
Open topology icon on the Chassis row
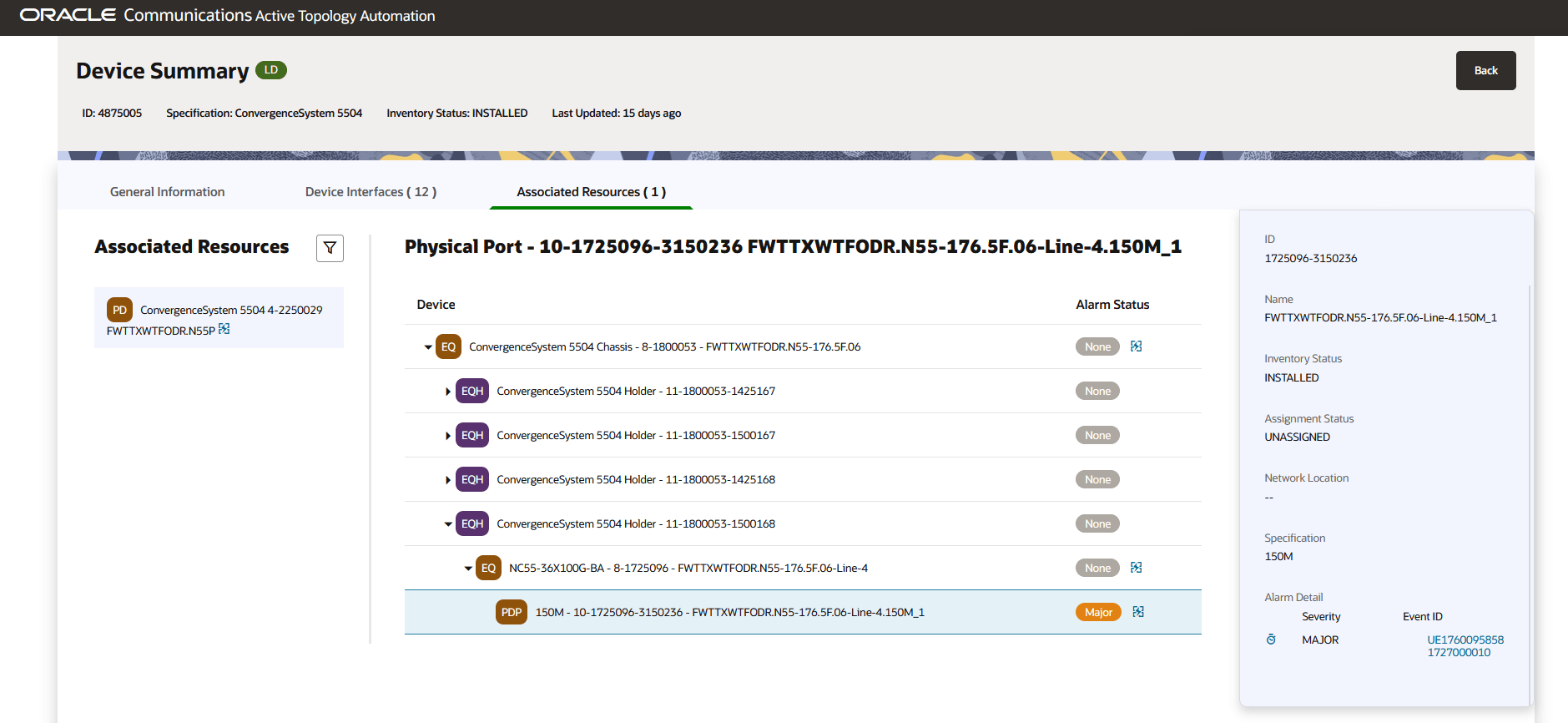1136,346
